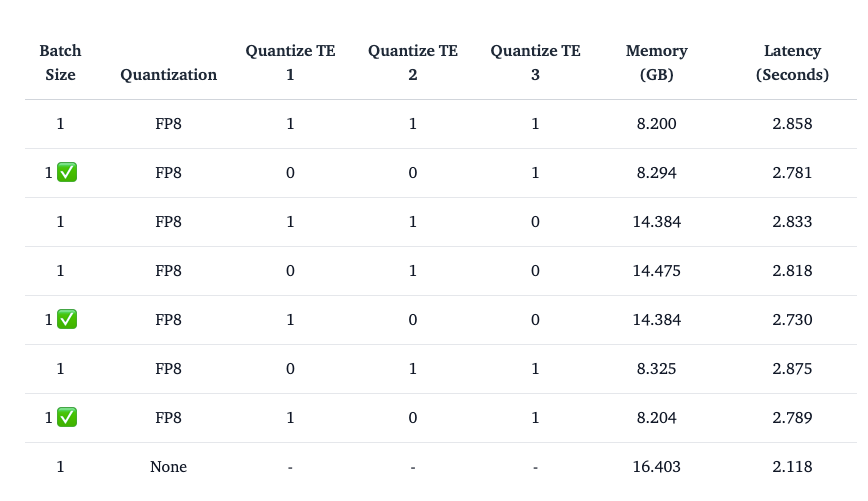Viewport: 868px width, 501px height.
Task: Select the 14.475 memory cell
Action: 656,271
